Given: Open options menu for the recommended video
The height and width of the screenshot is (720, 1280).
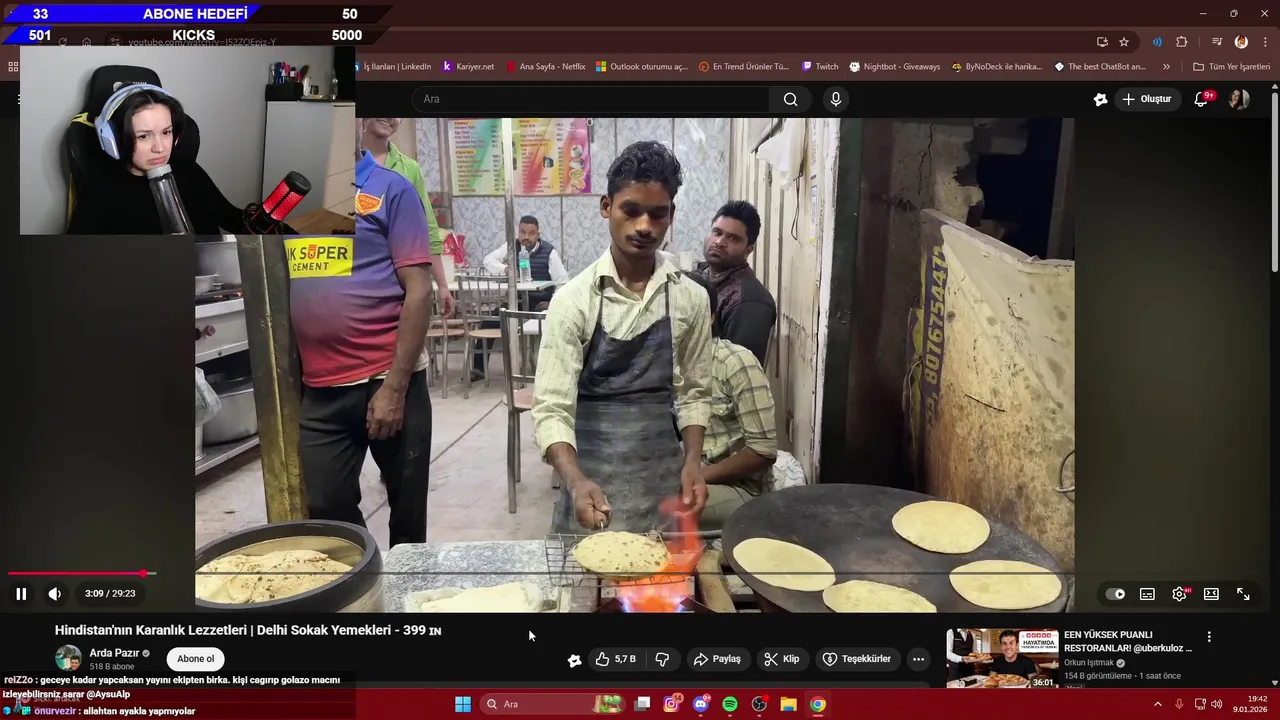Looking at the screenshot, I should tap(1209, 637).
